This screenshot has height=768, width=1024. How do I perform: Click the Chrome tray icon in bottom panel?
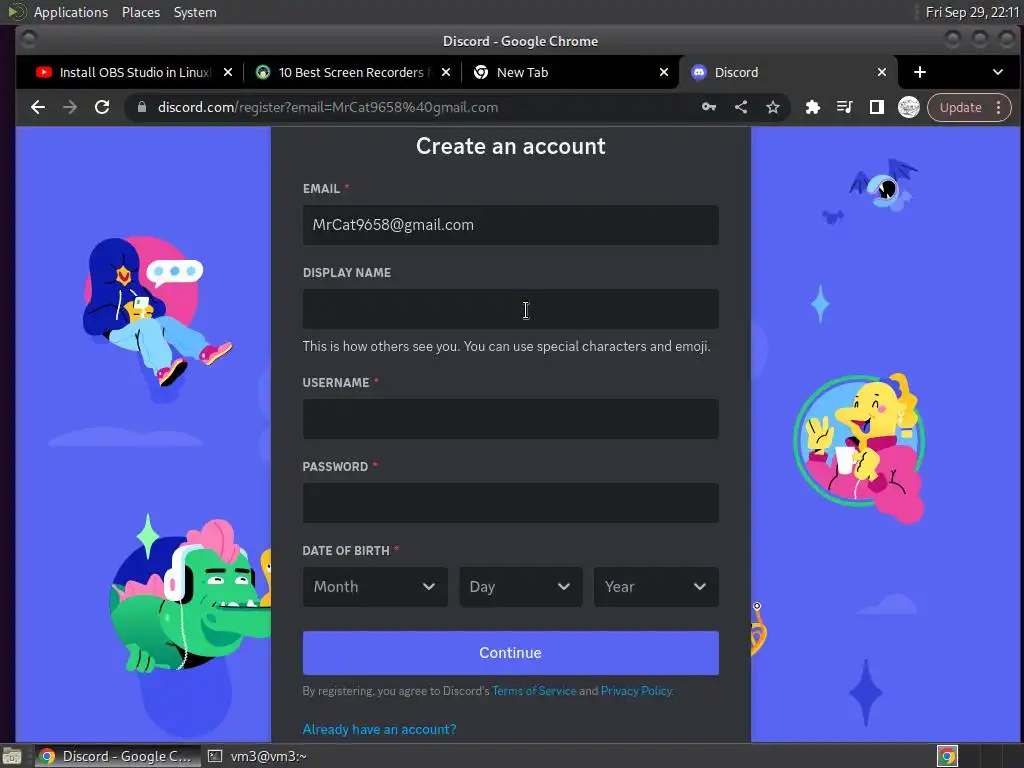[947, 756]
